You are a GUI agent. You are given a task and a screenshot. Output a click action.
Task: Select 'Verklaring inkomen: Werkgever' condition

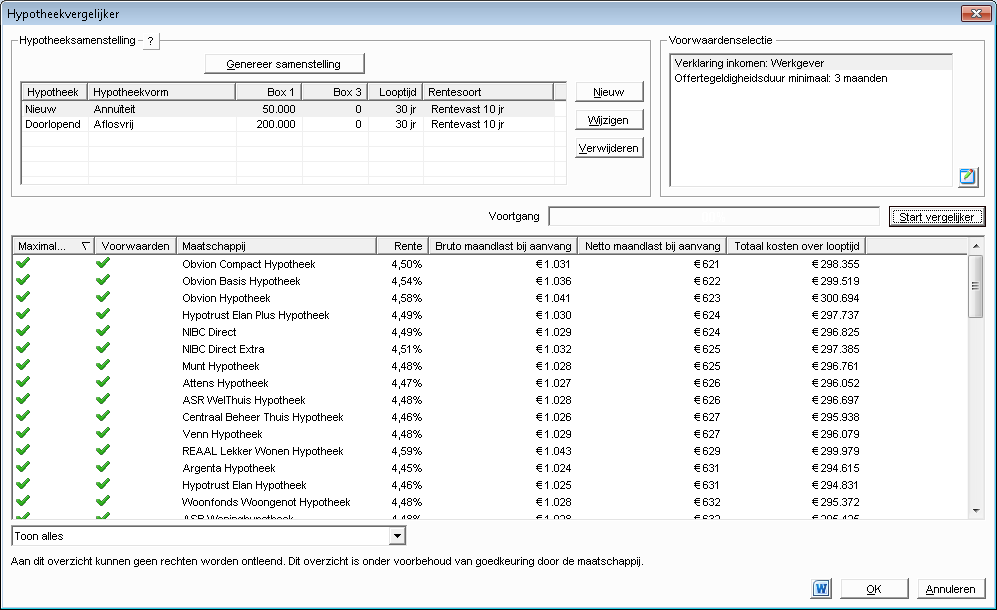pos(811,63)
